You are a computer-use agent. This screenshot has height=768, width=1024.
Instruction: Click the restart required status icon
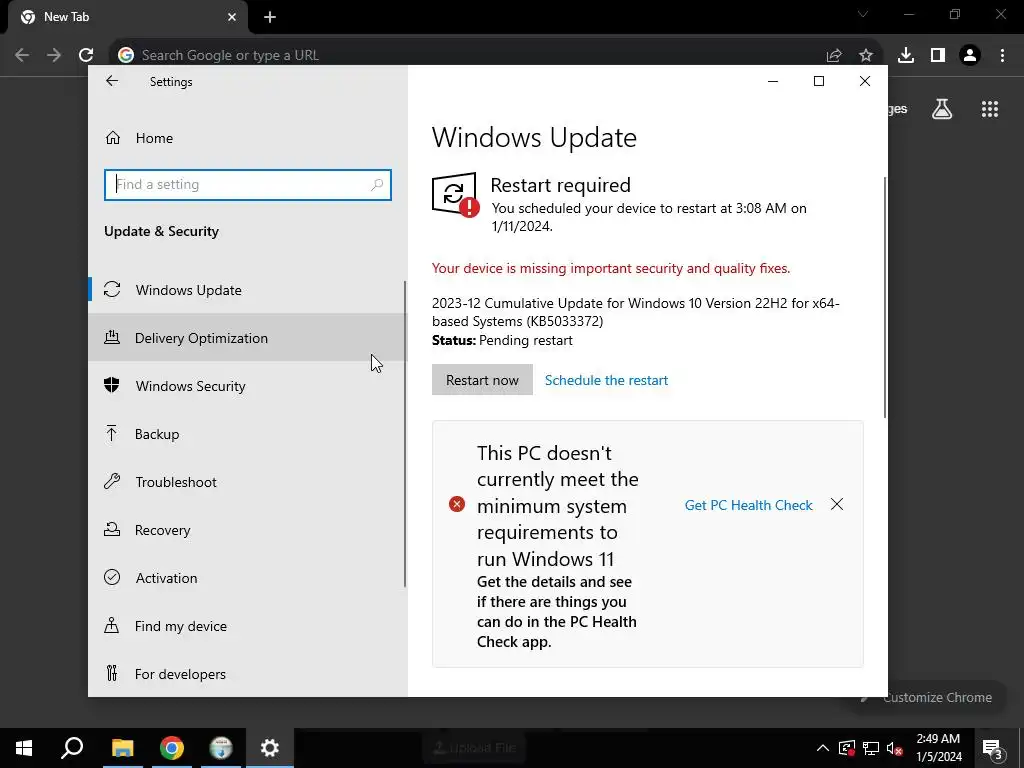click(x=455, y=195)
